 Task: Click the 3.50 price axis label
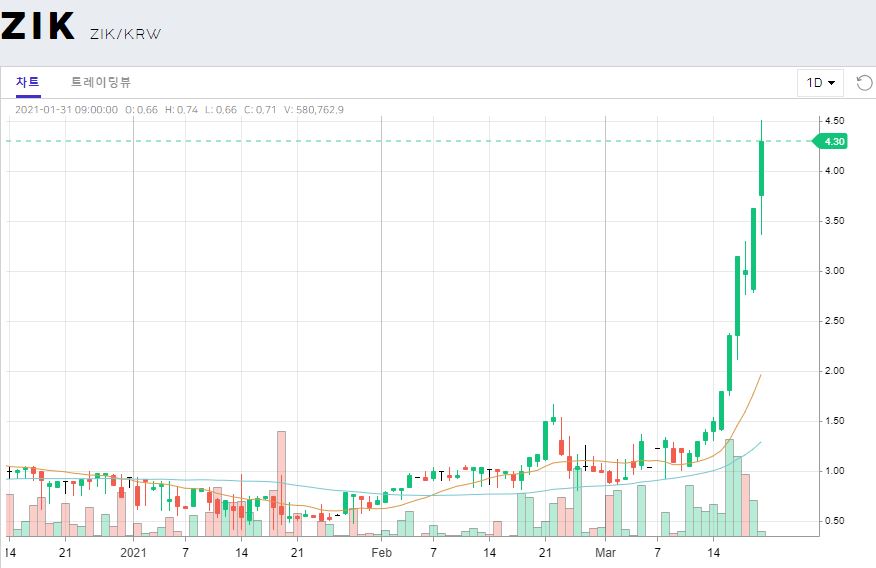835,221
